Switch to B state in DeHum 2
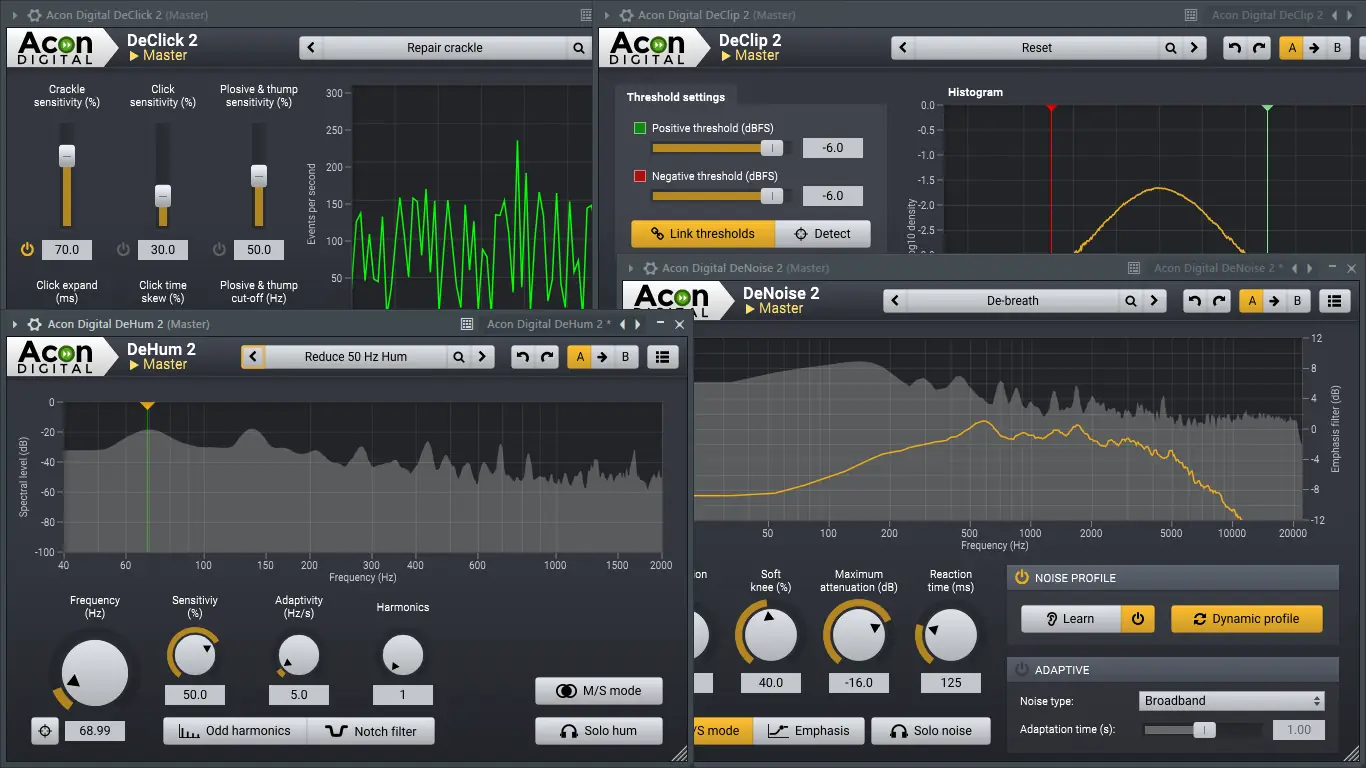The height and width of the screenshot is (768, 1366). [x=627, y=357]
